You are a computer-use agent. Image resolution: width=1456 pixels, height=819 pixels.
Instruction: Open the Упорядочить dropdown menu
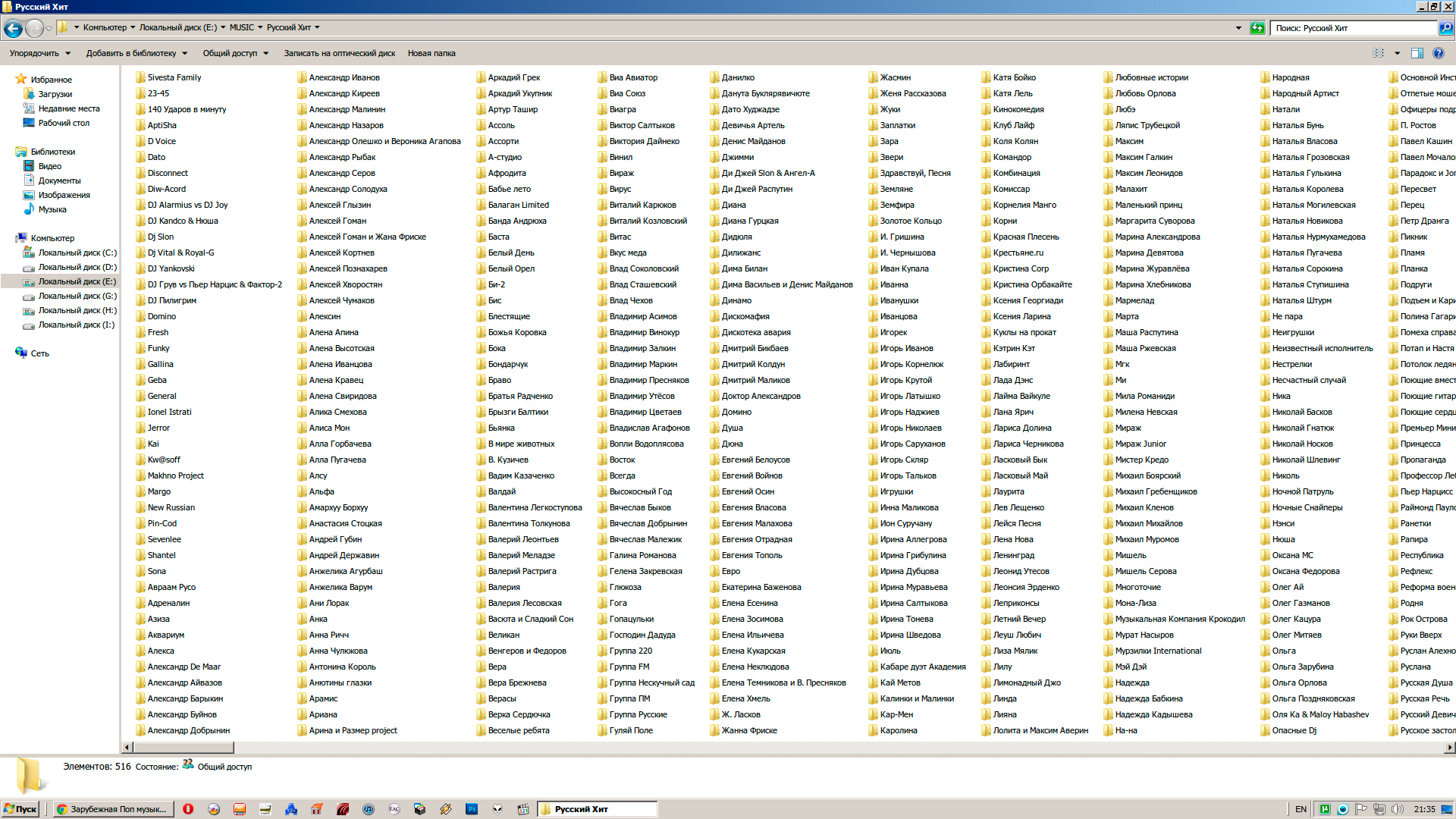click(39, 53)
